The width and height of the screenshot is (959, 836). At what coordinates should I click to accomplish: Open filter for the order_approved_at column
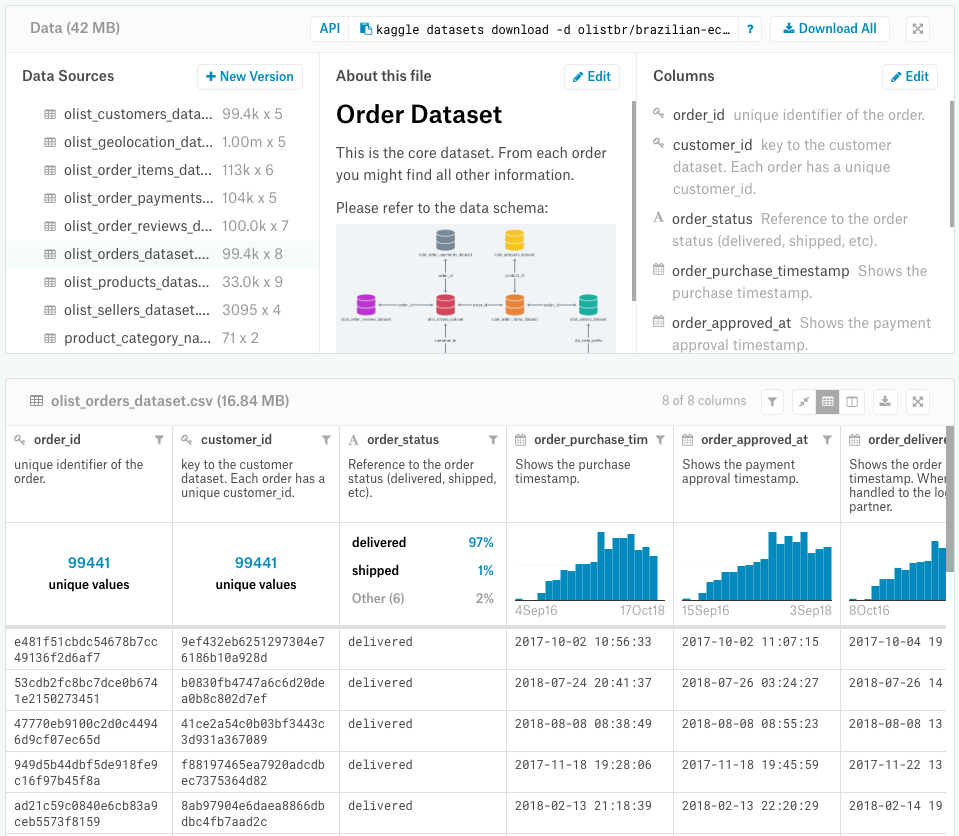[827, 440]
